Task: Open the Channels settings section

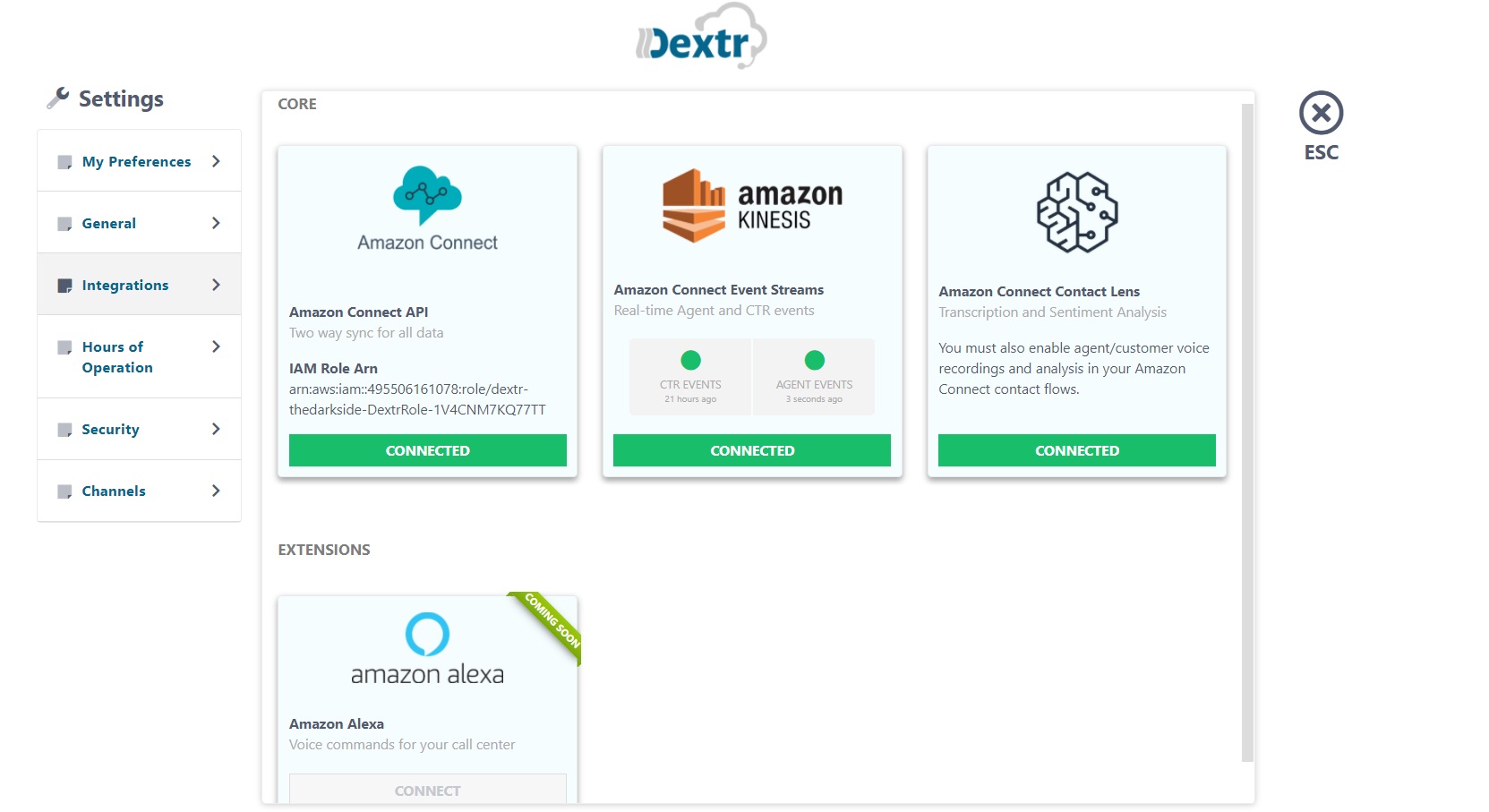Action: coord(139,491)
